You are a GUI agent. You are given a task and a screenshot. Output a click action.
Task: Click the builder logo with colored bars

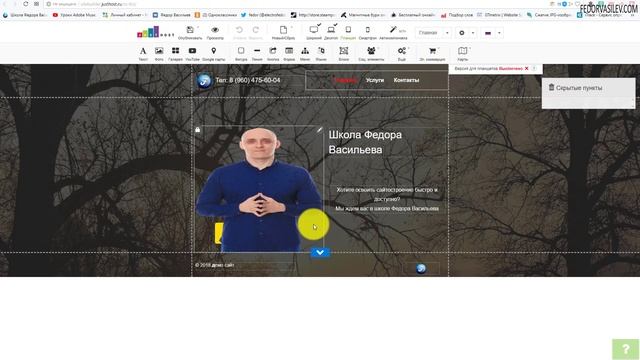pos(155,32)
